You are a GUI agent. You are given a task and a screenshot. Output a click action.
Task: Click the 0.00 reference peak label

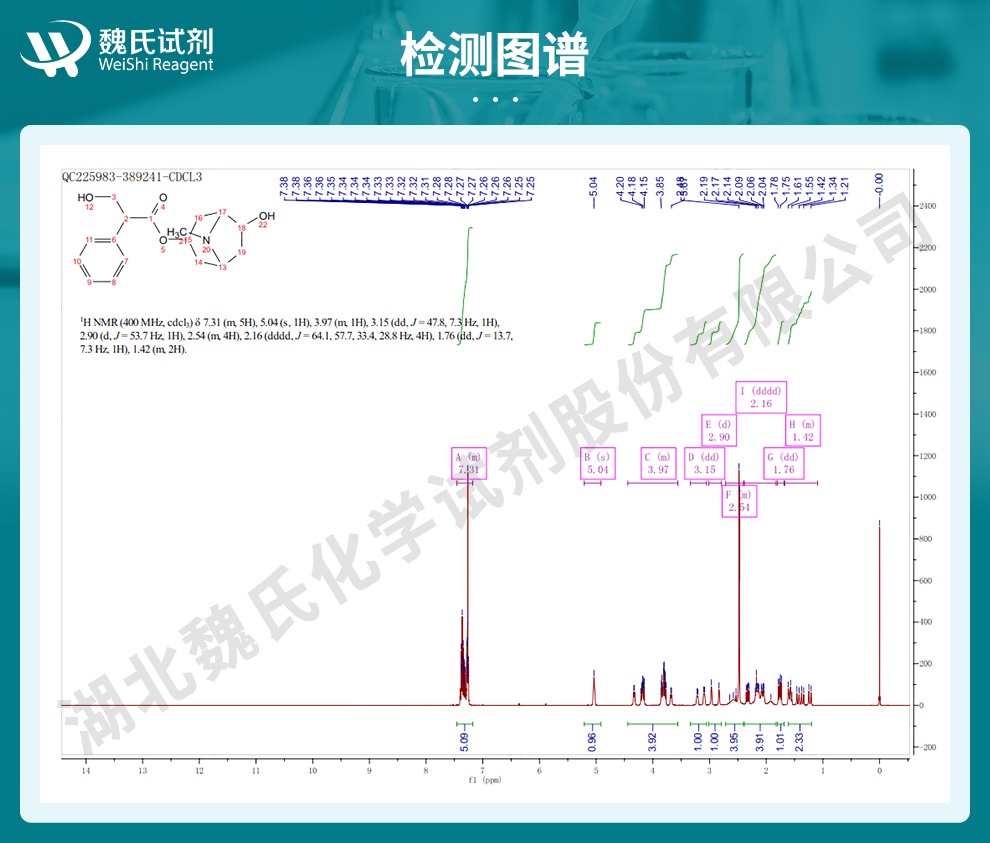[x=880, y=184]
